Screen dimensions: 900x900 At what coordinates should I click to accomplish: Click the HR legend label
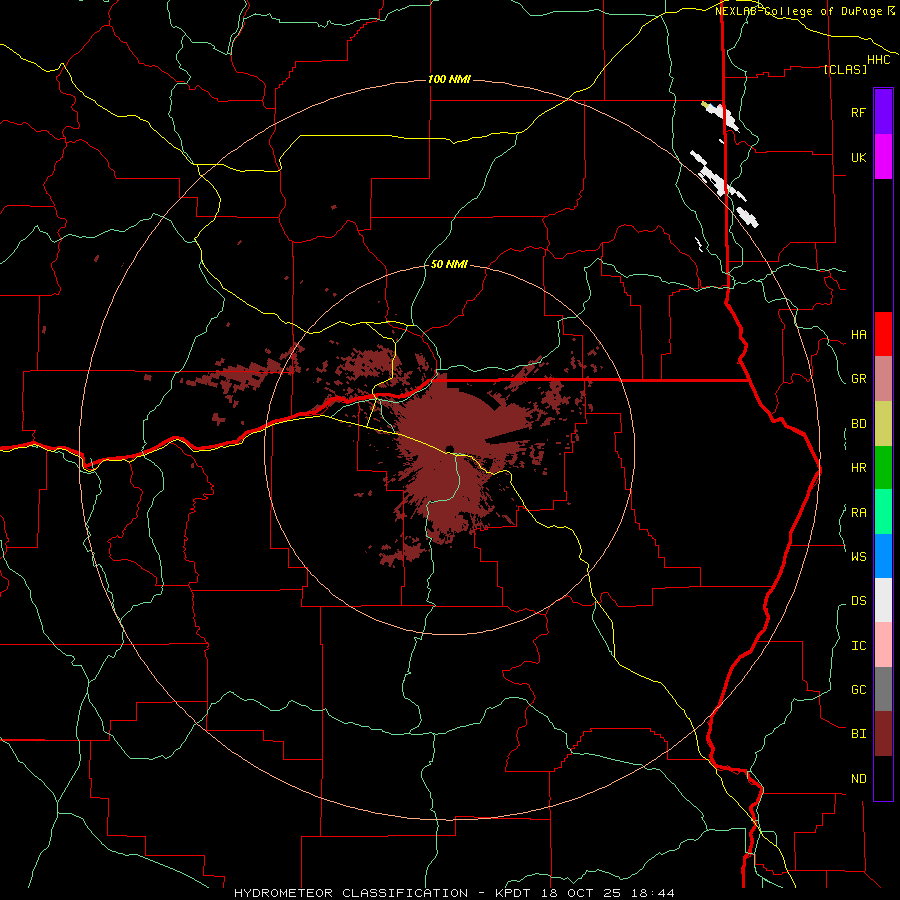coord(858,468)
